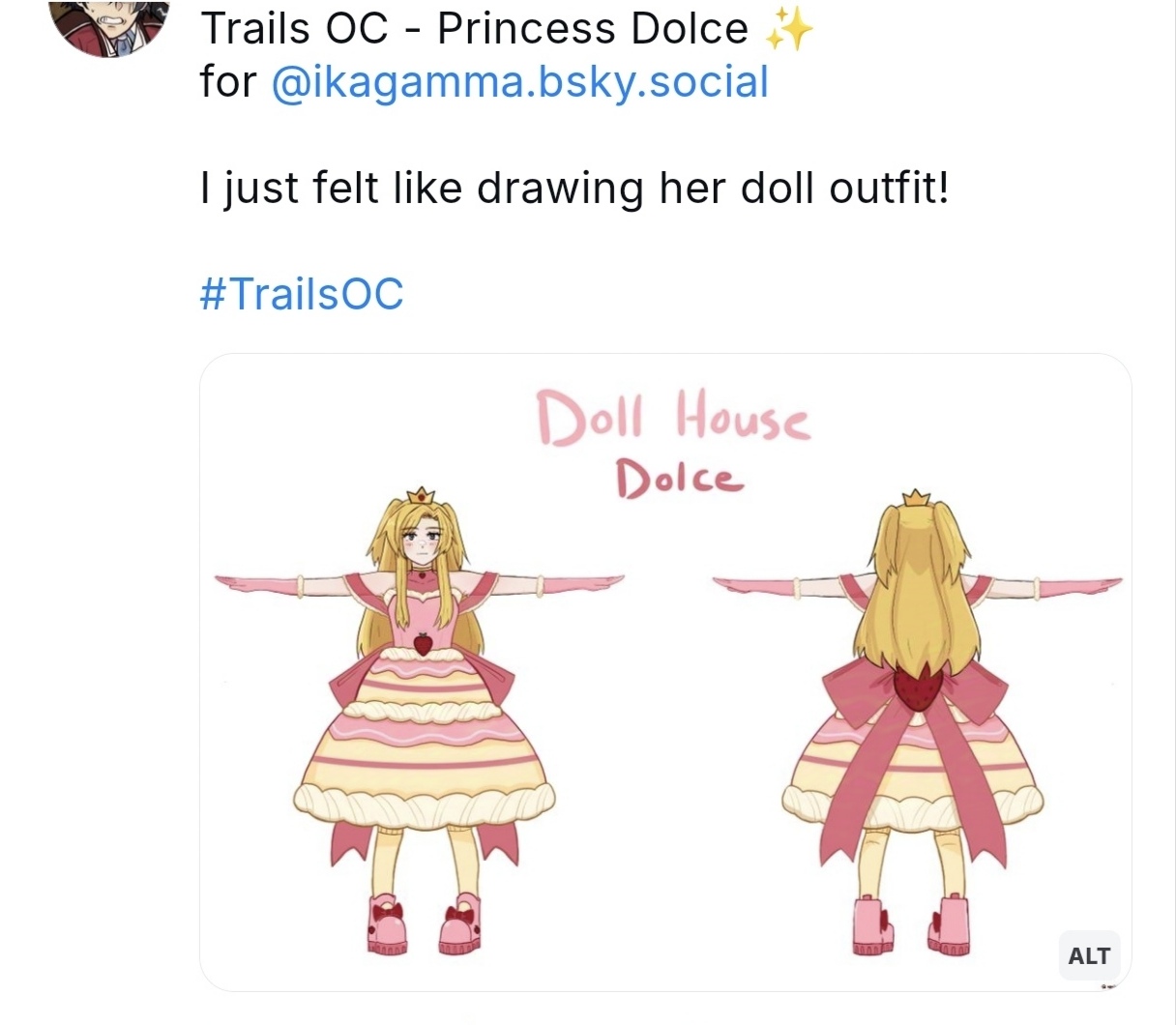Click a pink boot on back-view figure
Viewport: 1176px width, 1025px height.
(874, 926)
